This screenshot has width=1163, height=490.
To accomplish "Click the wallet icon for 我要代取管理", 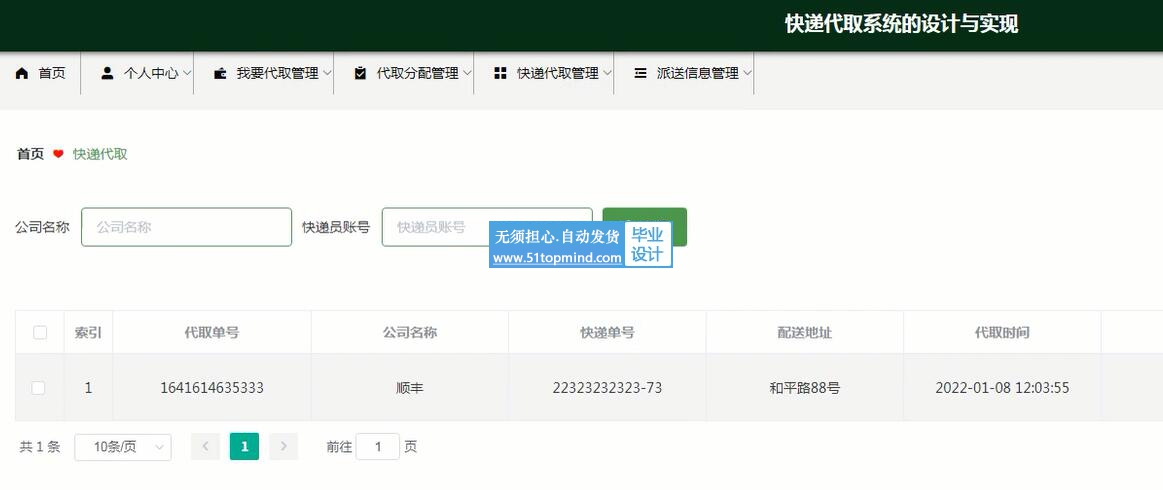I will [220, 73].
